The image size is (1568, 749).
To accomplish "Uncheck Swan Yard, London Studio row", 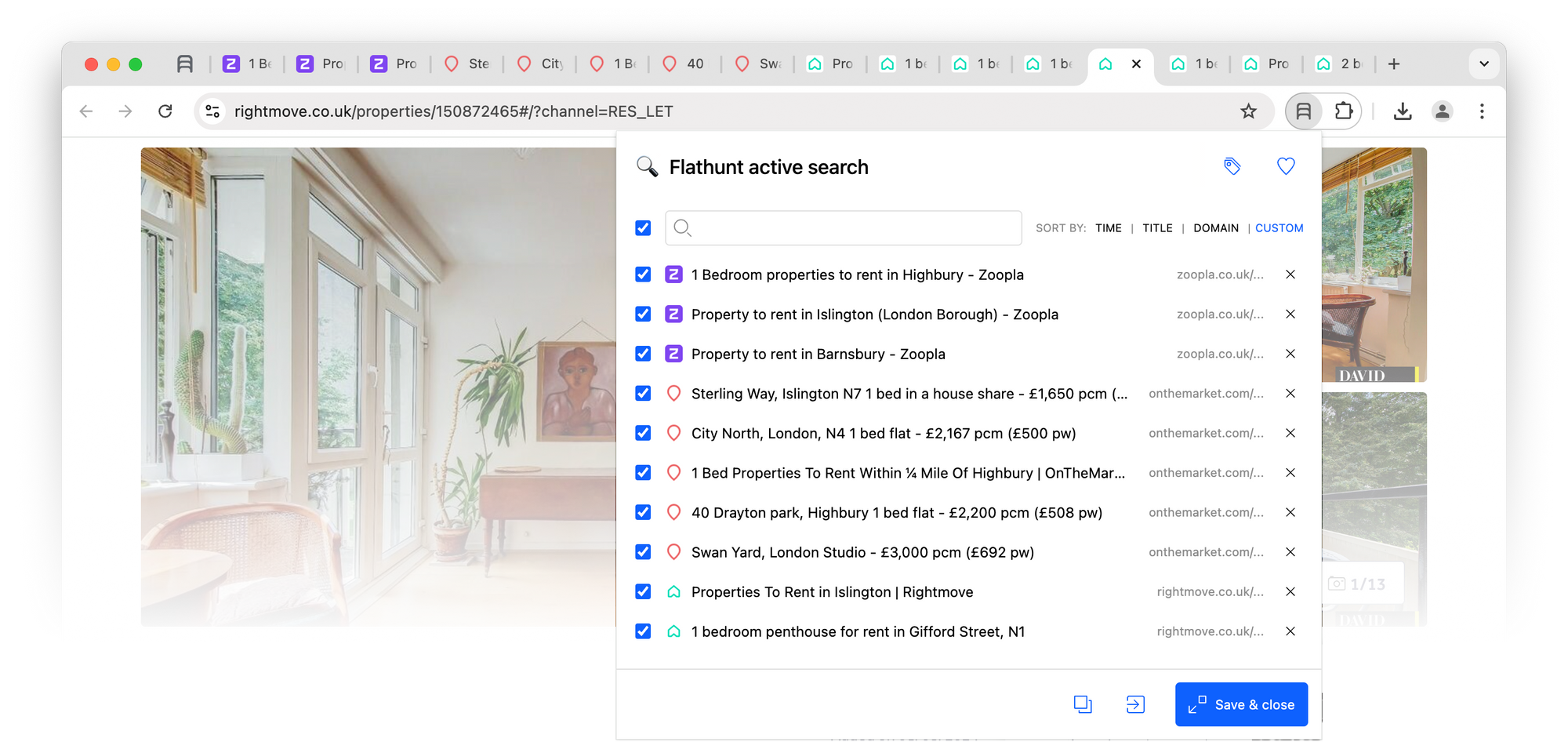I will (643, 552).
